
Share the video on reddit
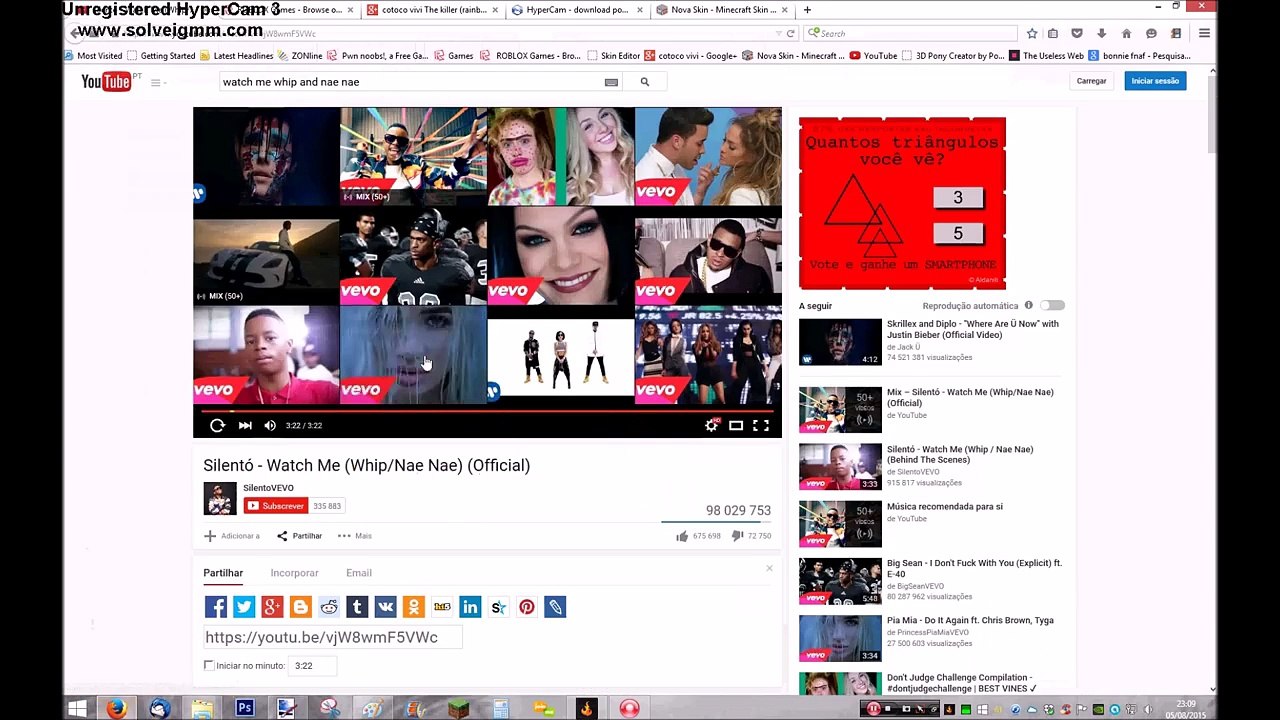329,607
